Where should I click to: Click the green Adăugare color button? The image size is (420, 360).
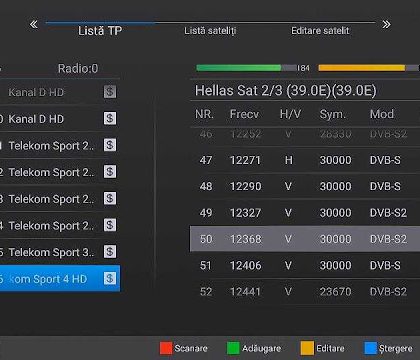(233, 348)
